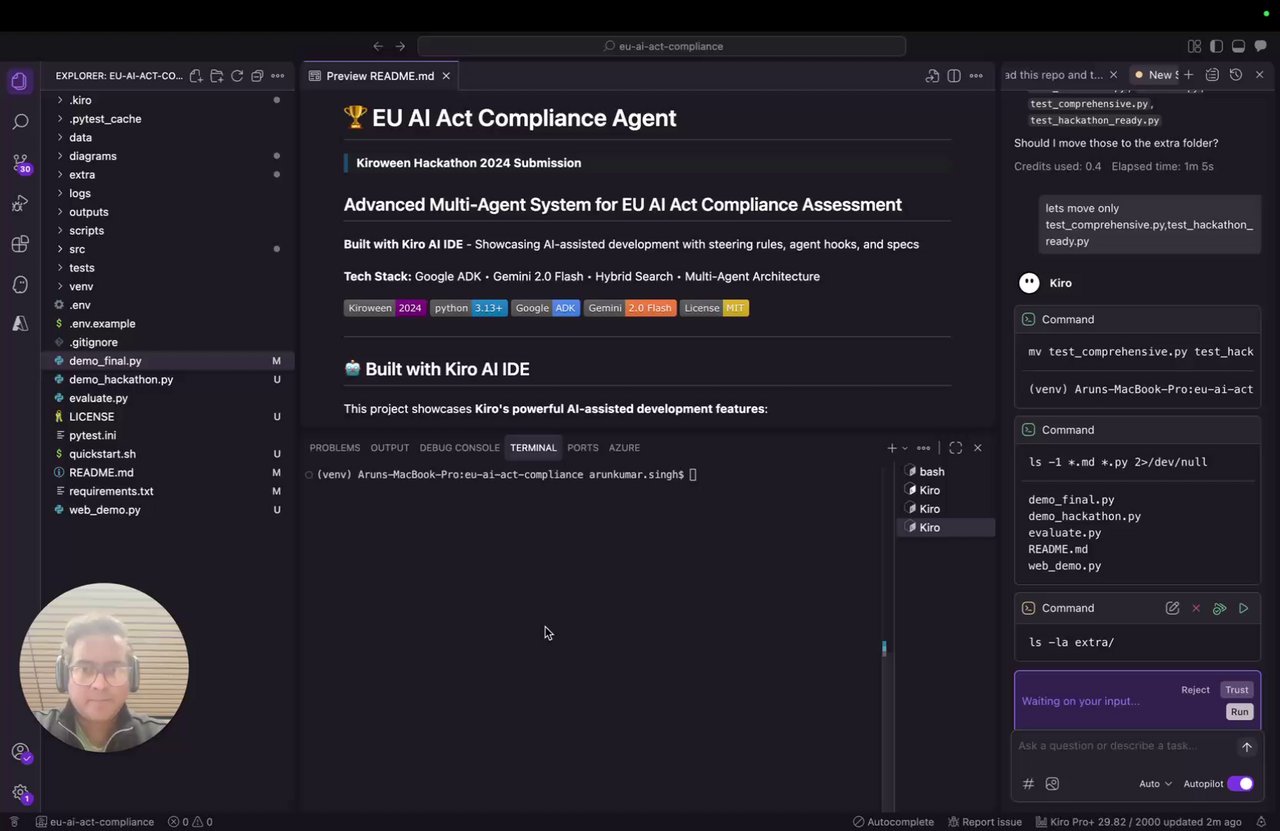
Task: Run the ls -la extra/ command play icon
Action: pyautogui.click(x=1244, y=608)
